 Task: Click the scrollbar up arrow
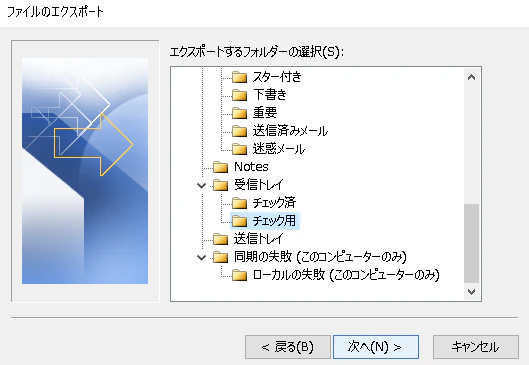(472, 77)
